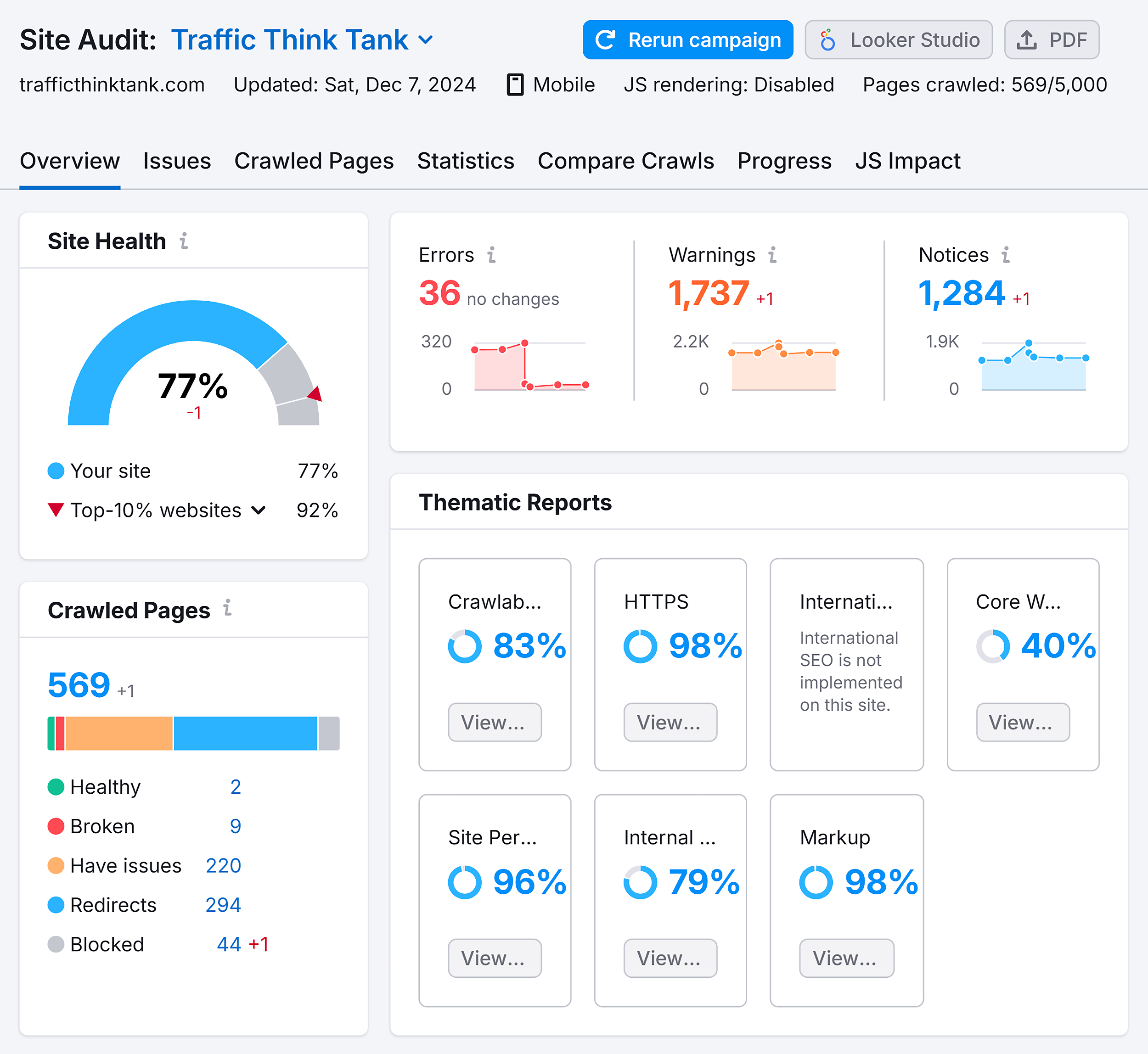View details for HTTPS report
Screen dimensions: 1148x1054
click(670, 722)
